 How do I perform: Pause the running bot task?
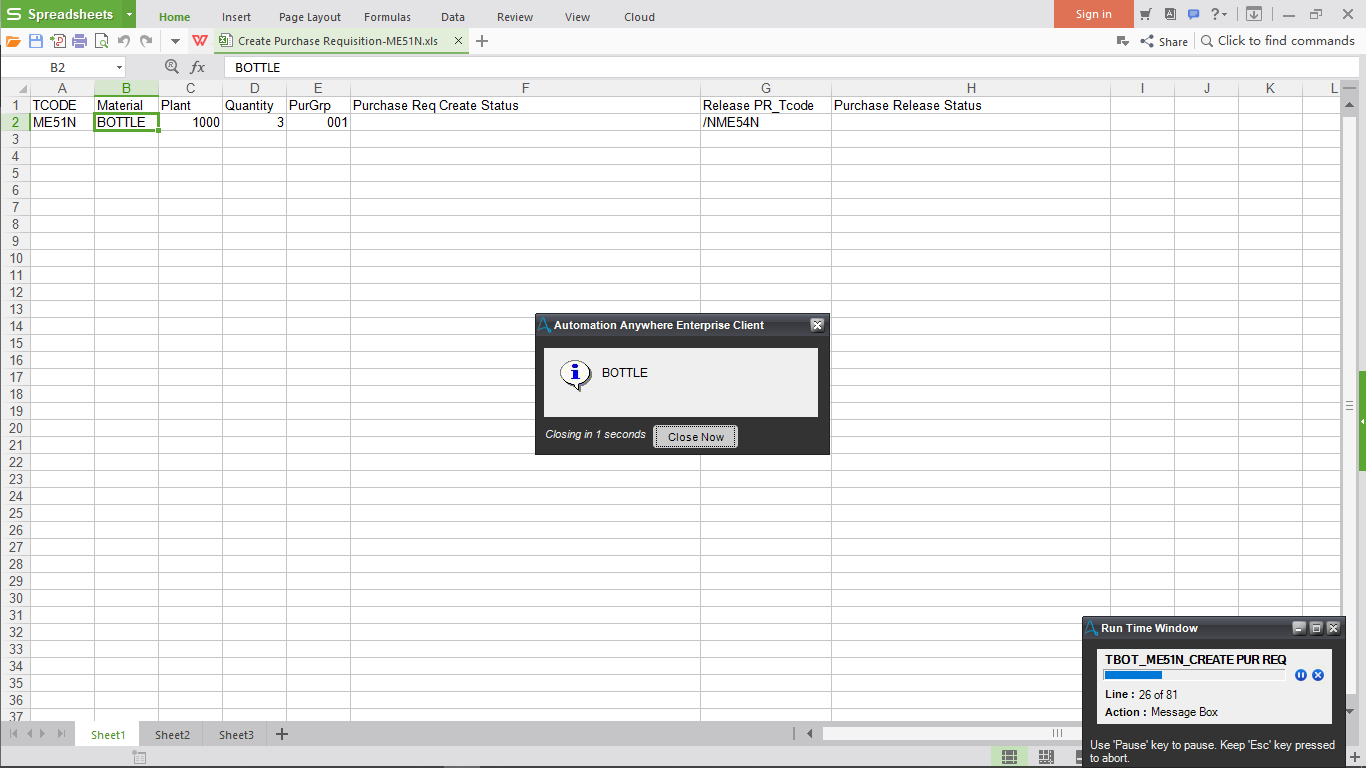pyautogui.click(x=1301, y=675)
